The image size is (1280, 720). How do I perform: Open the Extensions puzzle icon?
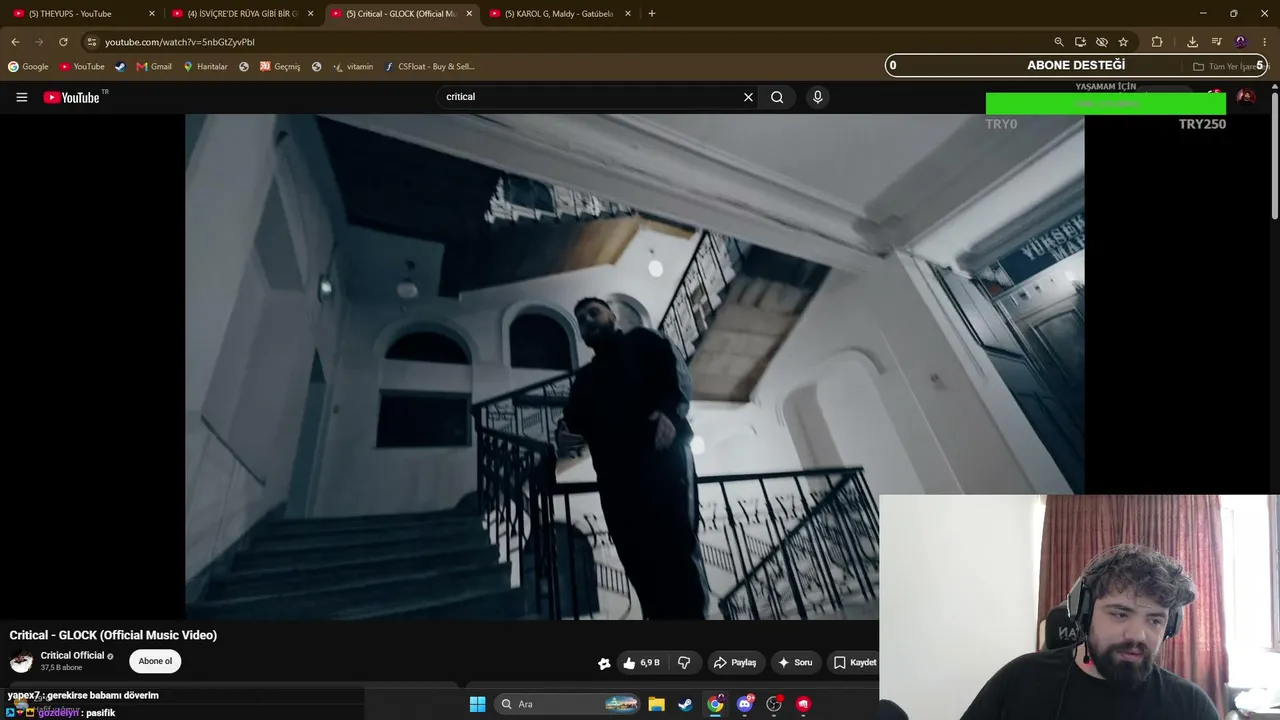[x=1157, y=42]
